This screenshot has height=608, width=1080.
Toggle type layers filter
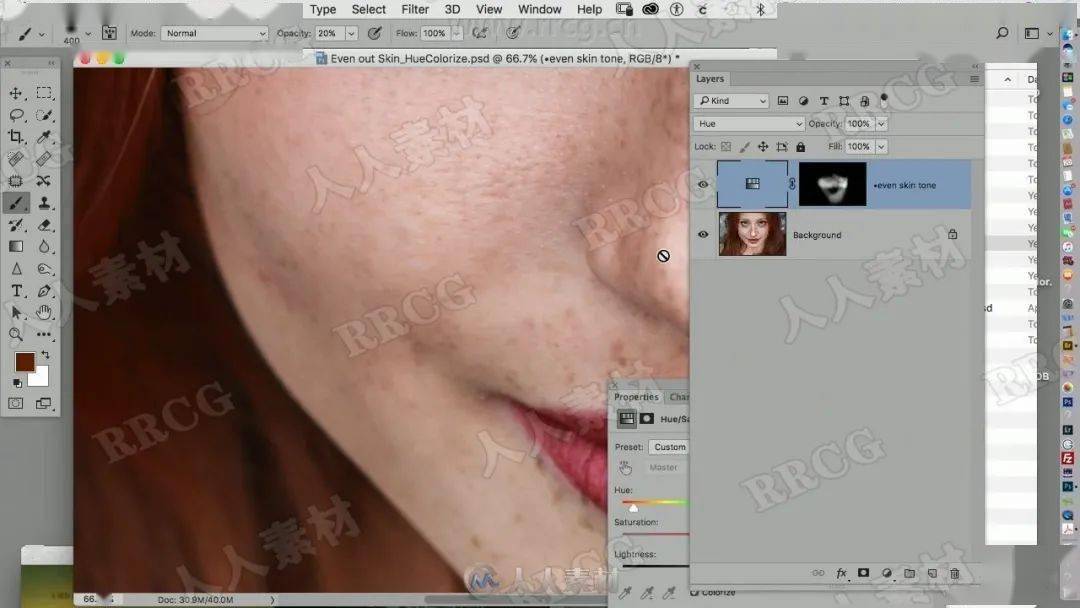coord(824,101)
